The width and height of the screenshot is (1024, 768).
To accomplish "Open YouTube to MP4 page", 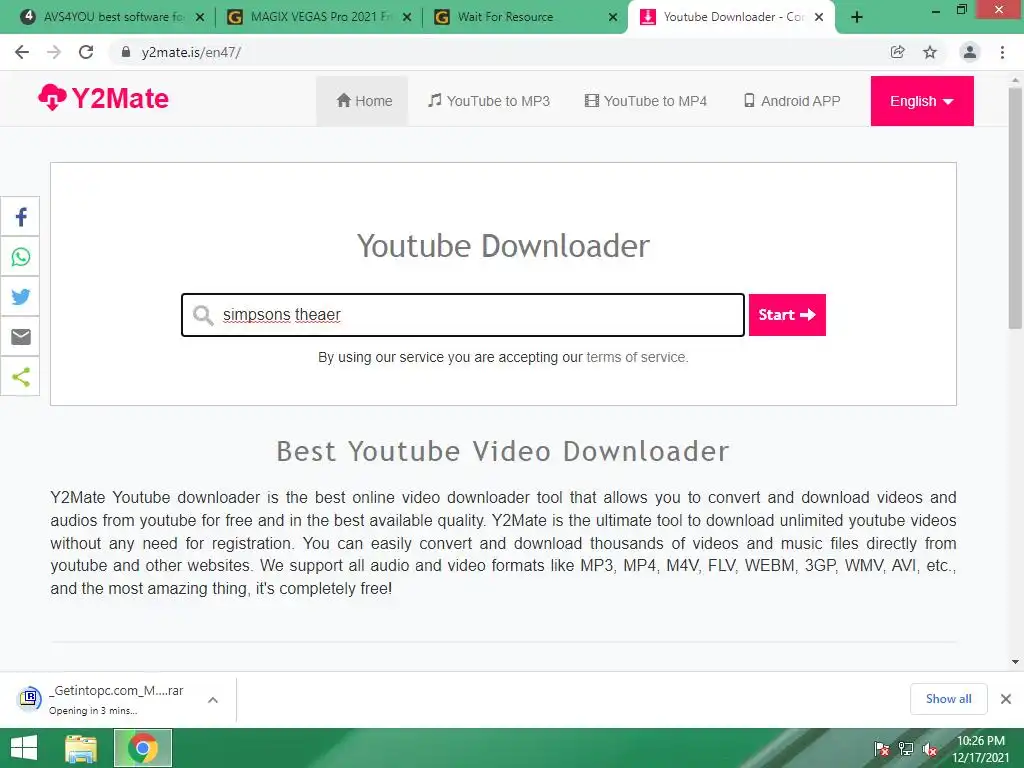I will pos(646,101).
